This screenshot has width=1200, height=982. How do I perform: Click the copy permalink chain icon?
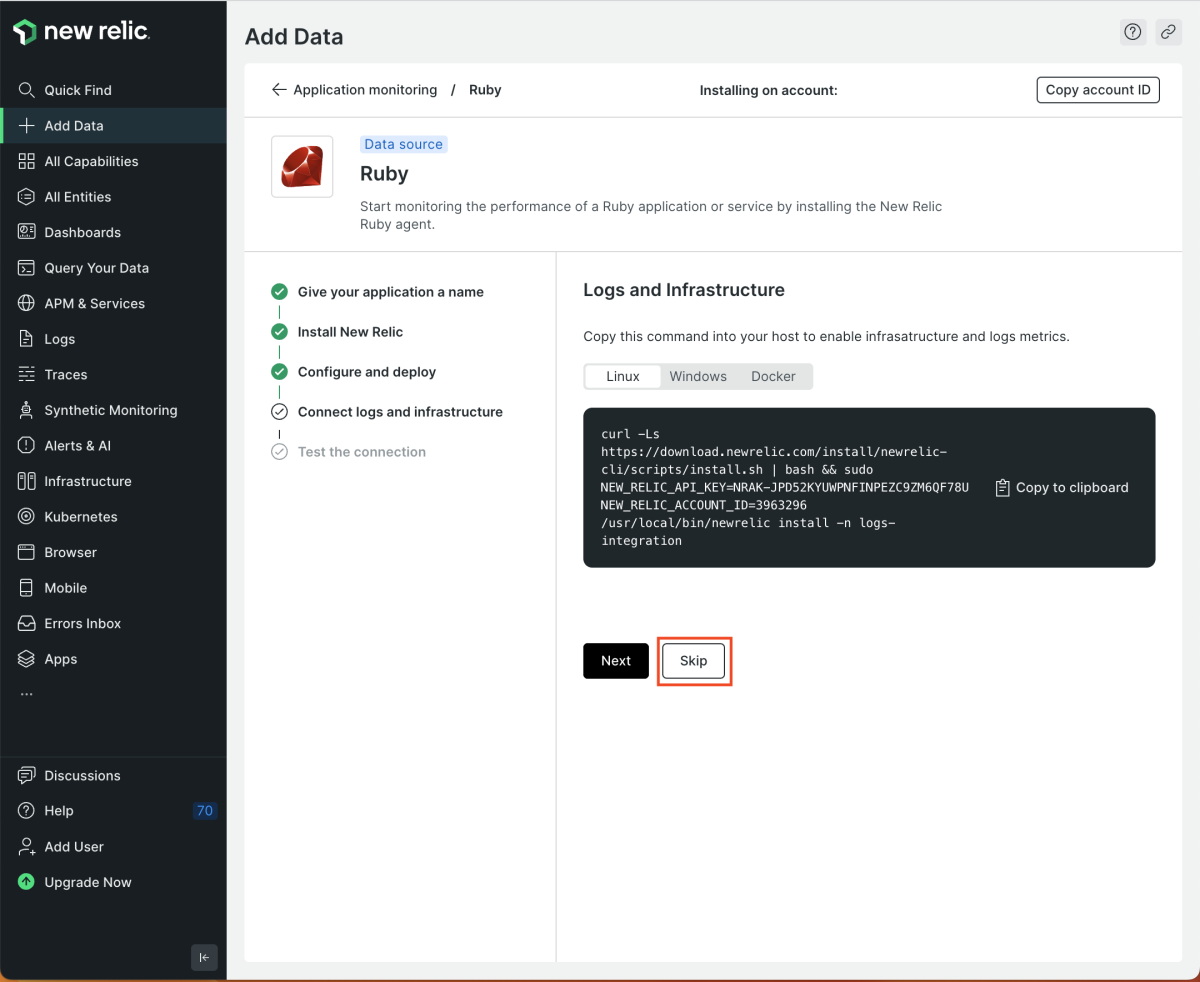1168,32
